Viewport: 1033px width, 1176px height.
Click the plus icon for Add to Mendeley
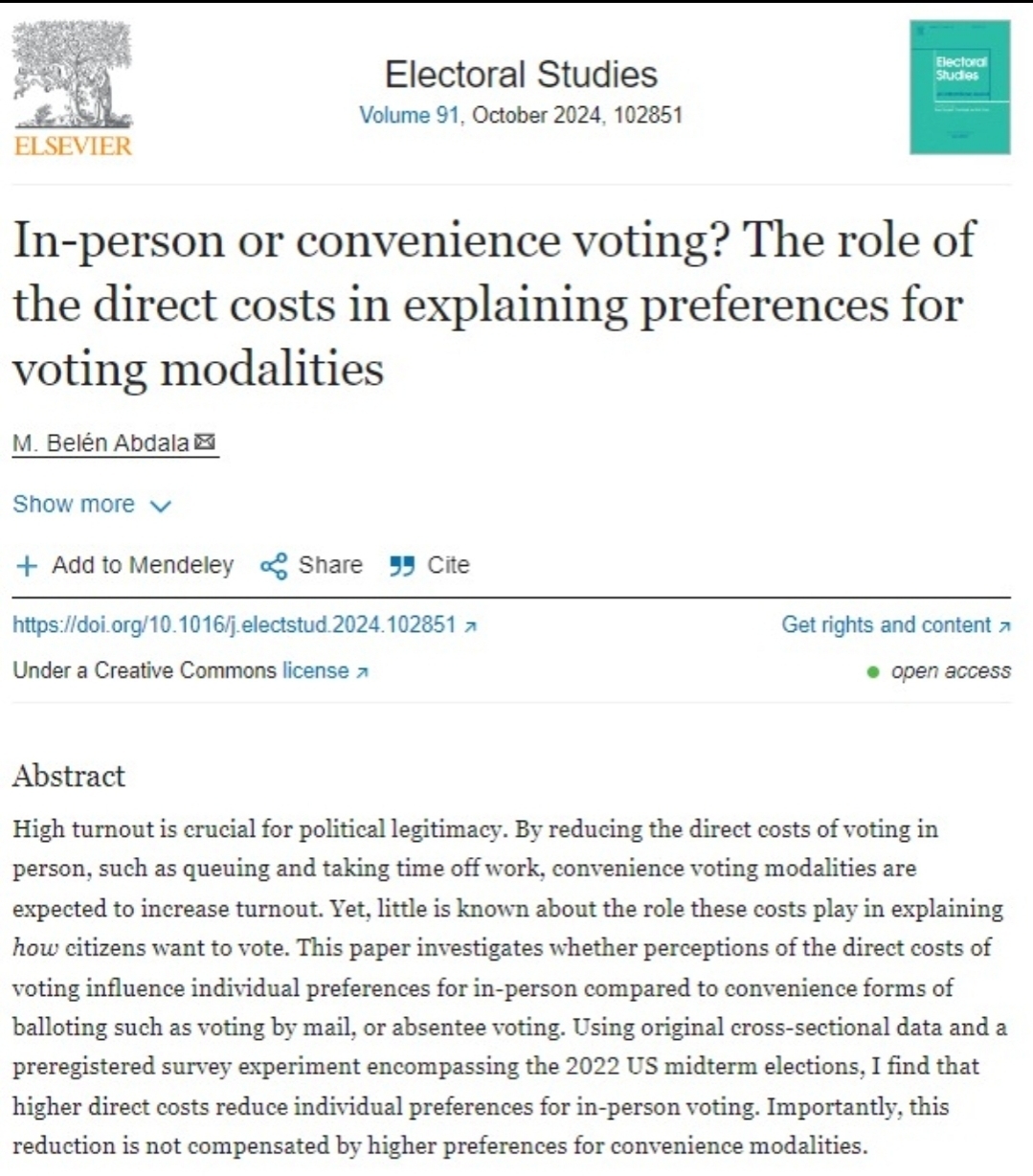tap(27, 566)
